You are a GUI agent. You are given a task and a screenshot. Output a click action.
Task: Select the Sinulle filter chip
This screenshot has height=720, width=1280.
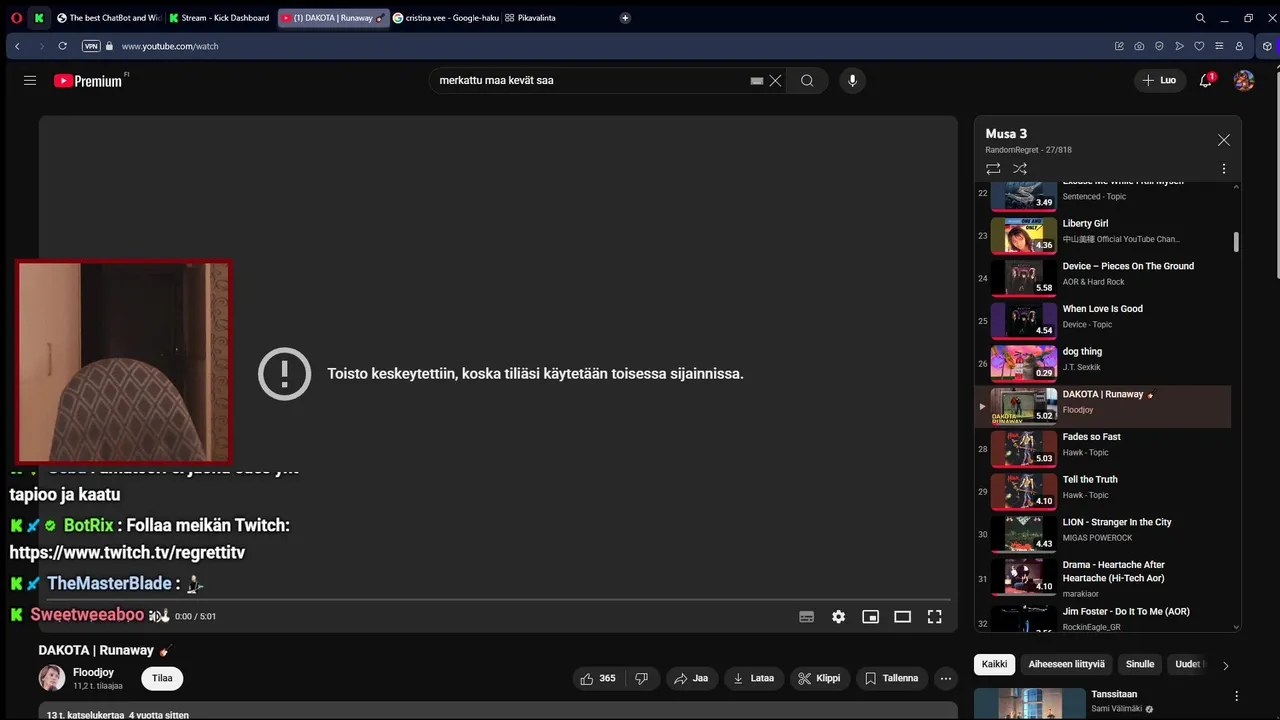tap(1140, 664)
